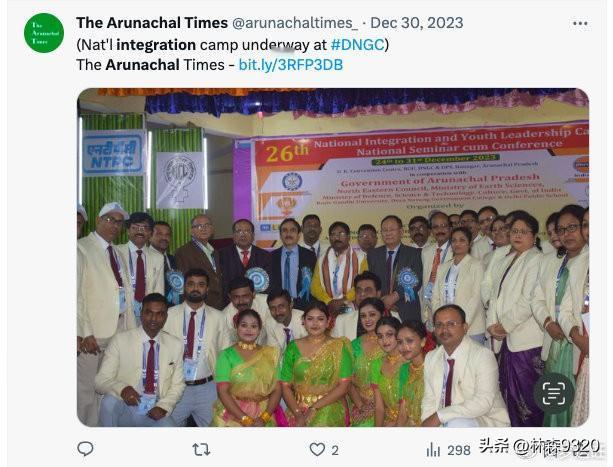Click the like count number 2

pyautogui.click(x=335, y=451)
